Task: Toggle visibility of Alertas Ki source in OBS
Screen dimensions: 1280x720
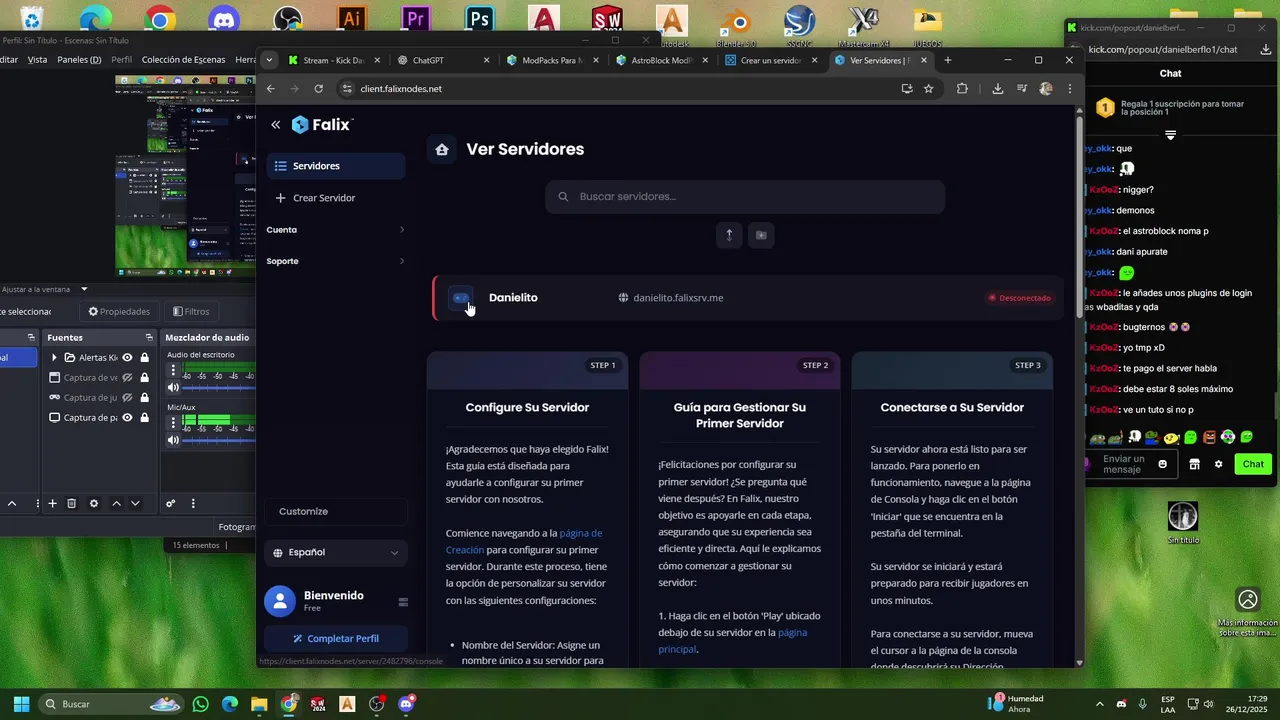Action: pyautogui.click(x=127, y=358)
